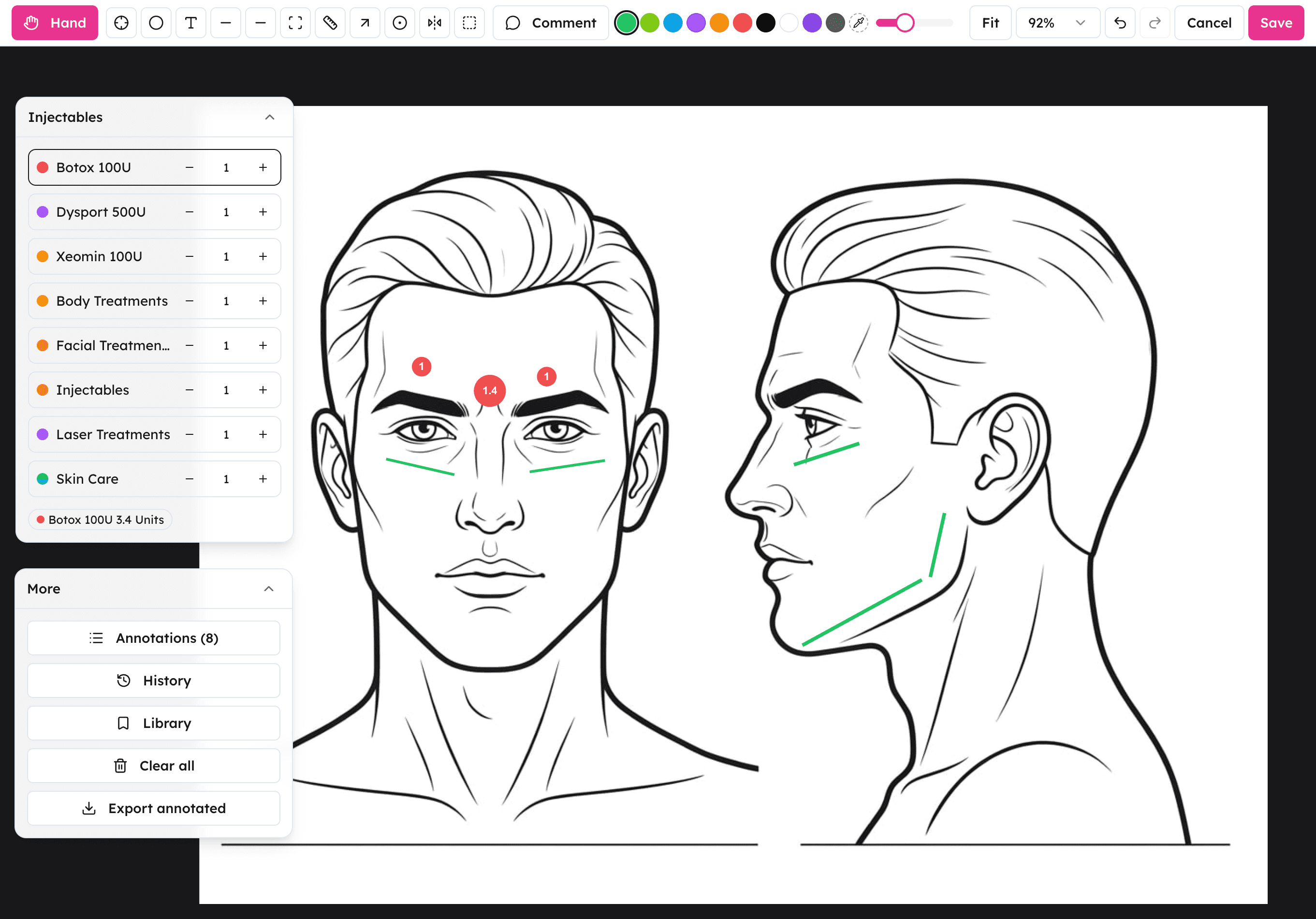1316x919 pixels.
Task: Click the undo arrow icon
Action: pyautogui.click(x=1120, y=23)
